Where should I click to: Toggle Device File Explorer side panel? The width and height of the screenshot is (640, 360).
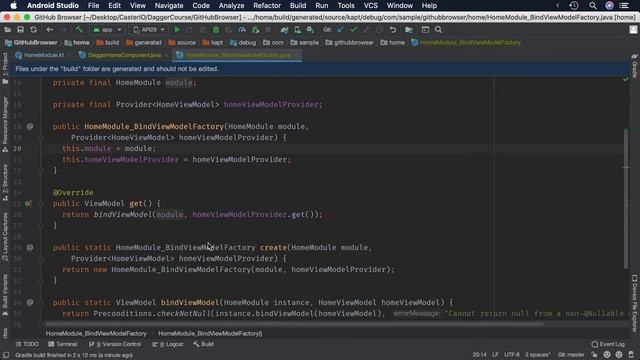pyautogui.click(x=635, y=304)
